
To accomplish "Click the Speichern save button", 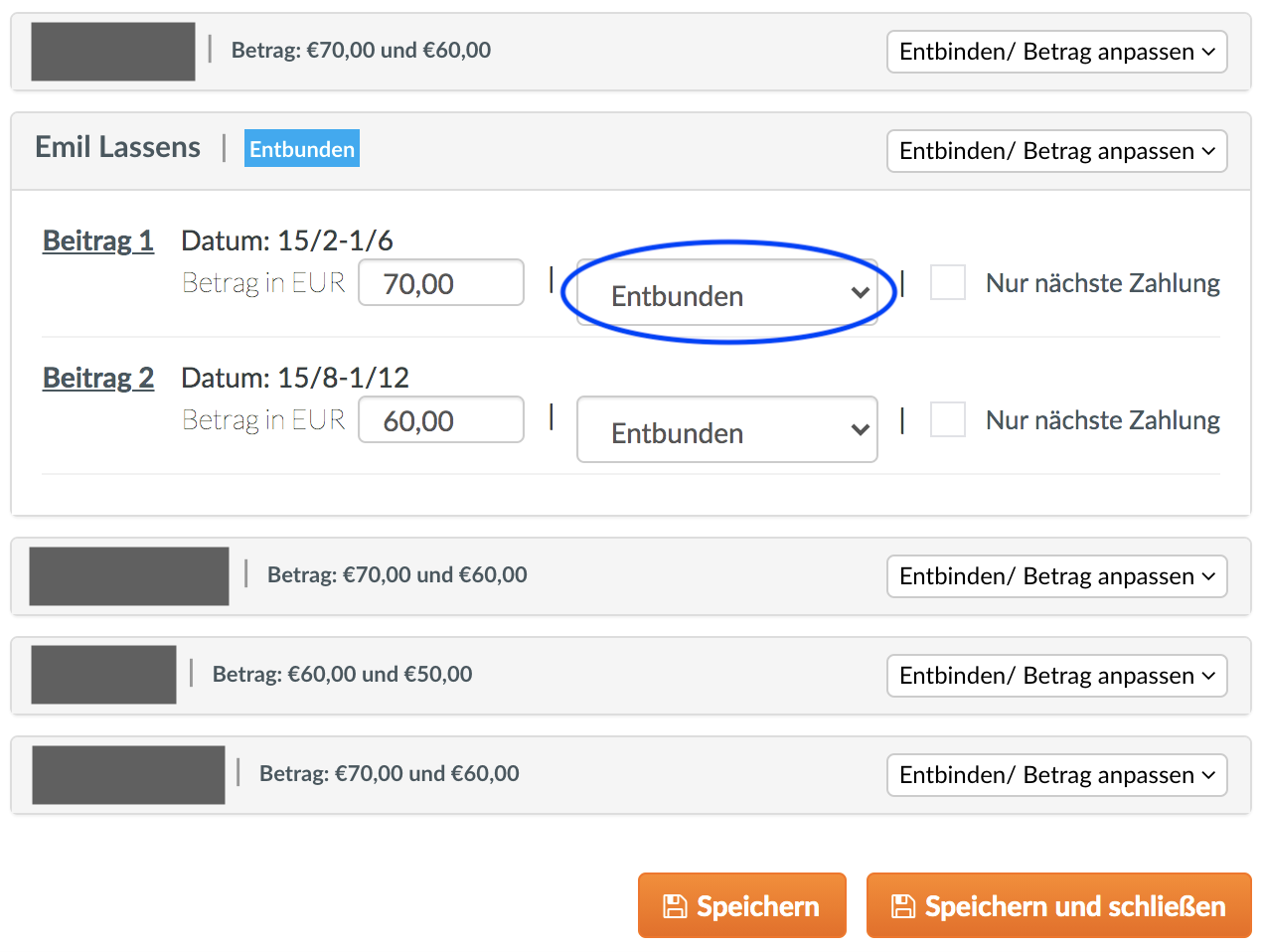I will click(741, 905).
